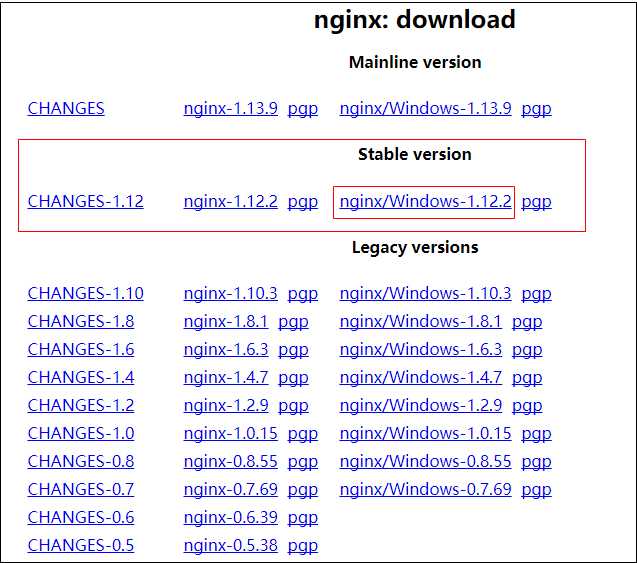
Task: Open CHANGES-1.0 link
Action: pos(81,433)
